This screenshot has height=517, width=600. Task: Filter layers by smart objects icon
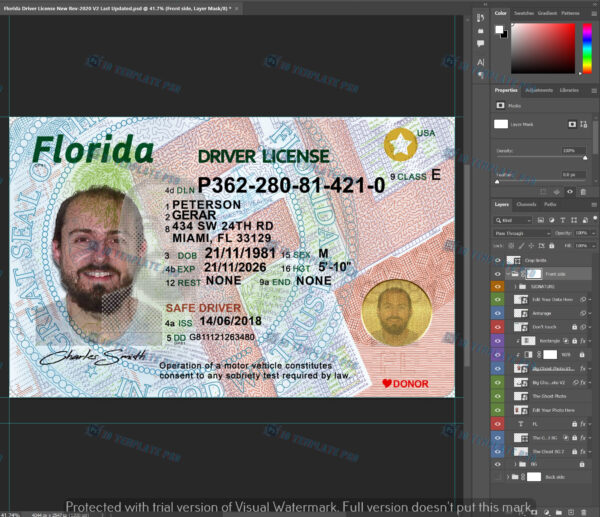tap(585, 220)
